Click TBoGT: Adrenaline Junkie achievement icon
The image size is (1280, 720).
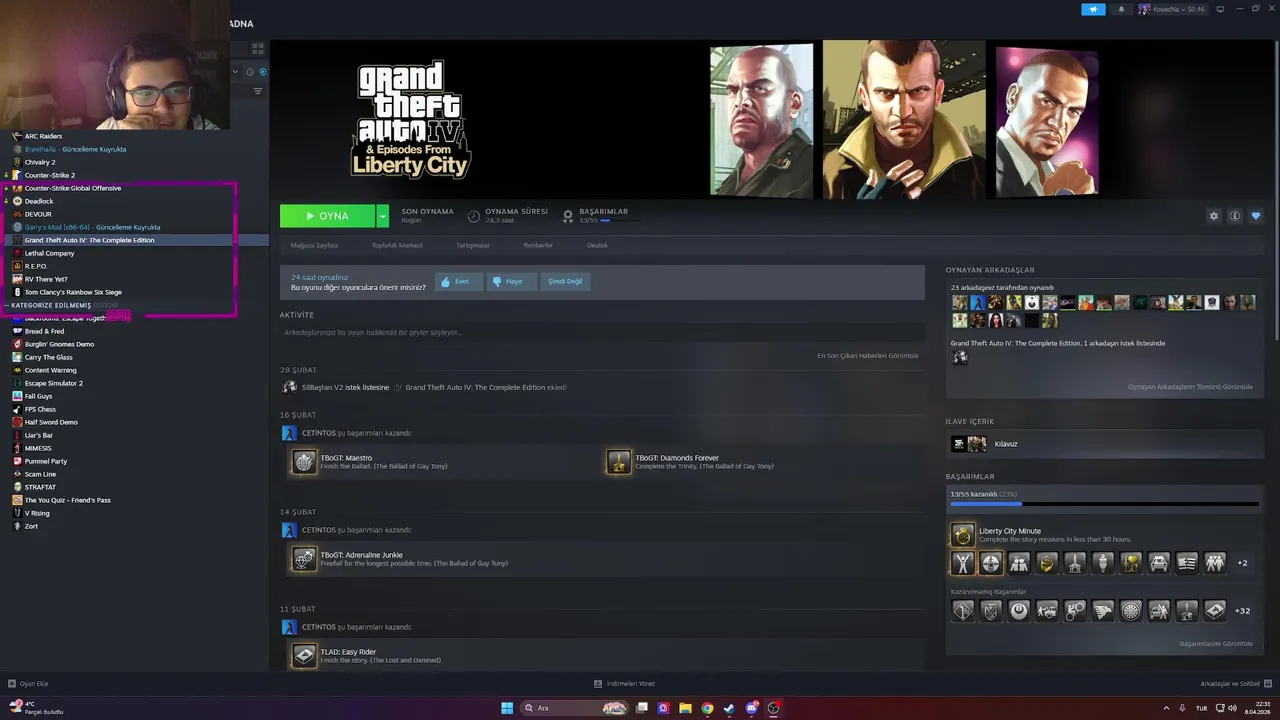pos(304,558)
